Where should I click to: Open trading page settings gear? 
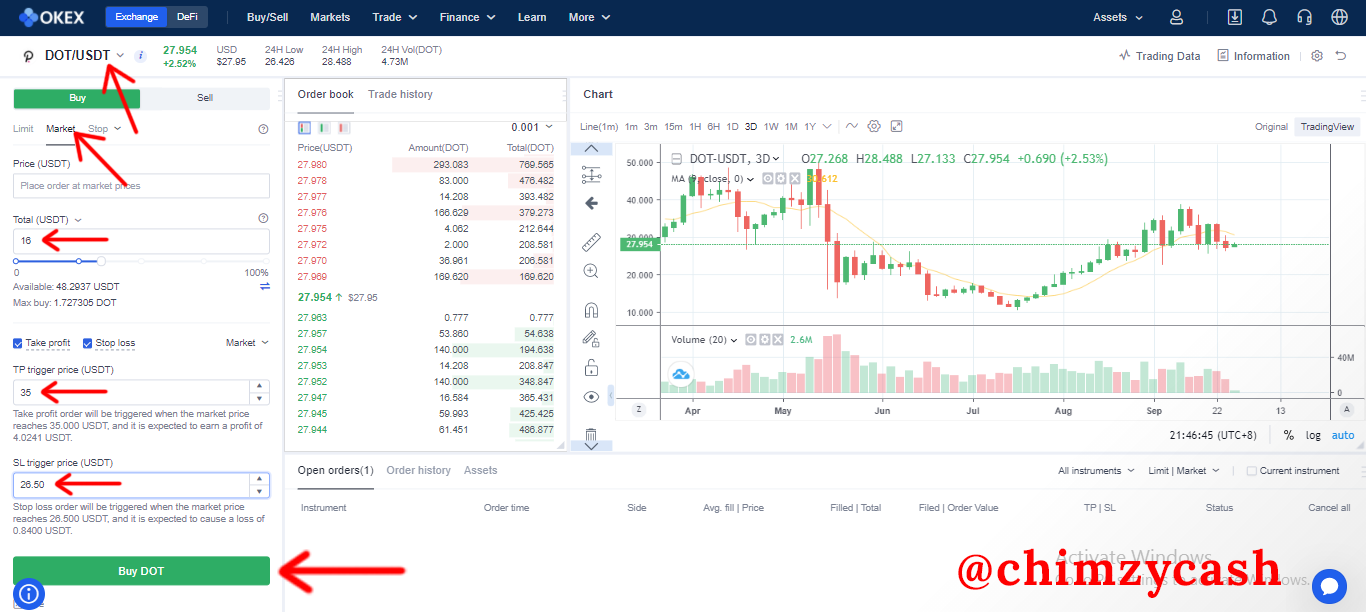click(1317, 56)
